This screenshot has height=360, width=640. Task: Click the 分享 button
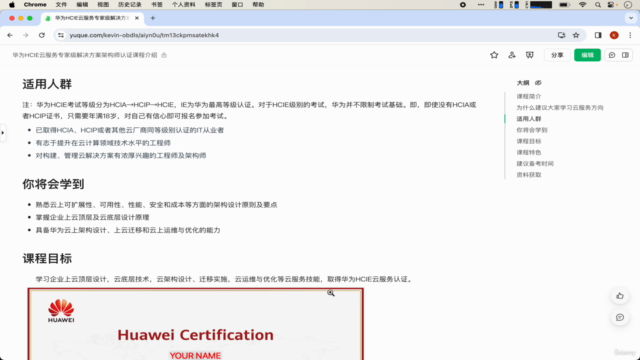tap(557, 55)
